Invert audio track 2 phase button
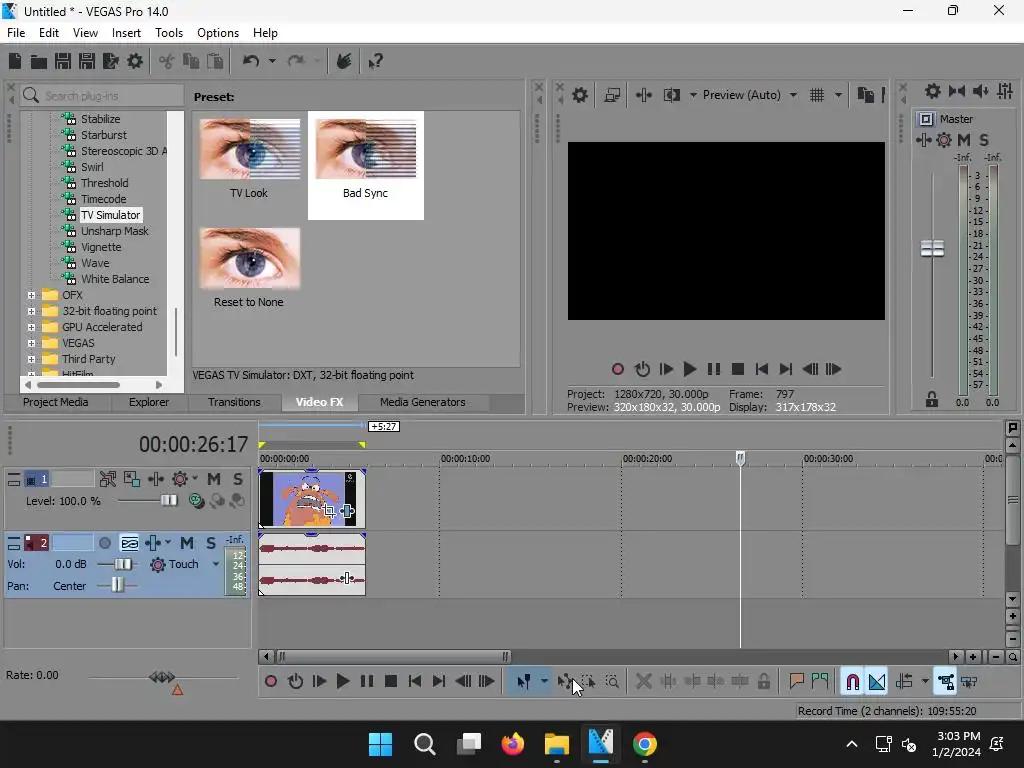This screenshot has width=1024, height=768. coord(129,543)
